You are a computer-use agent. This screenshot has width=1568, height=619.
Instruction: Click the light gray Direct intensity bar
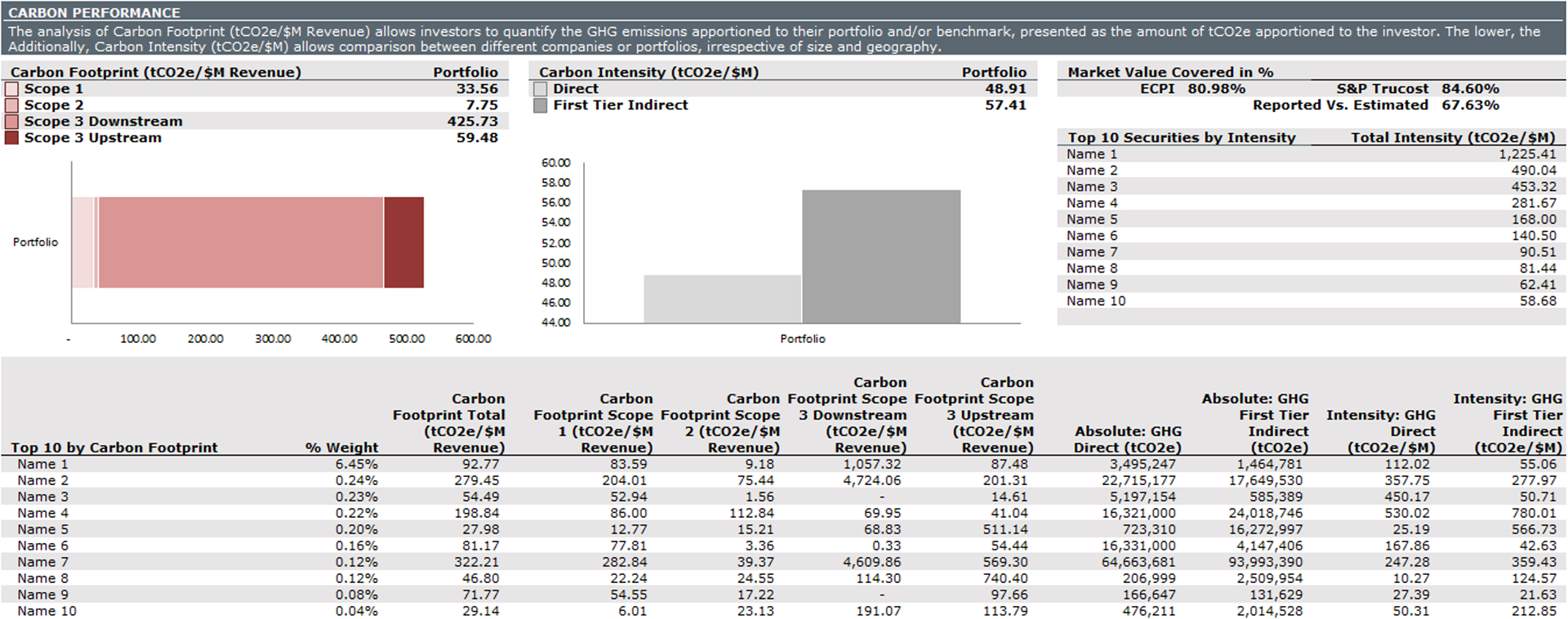point(722,299)
